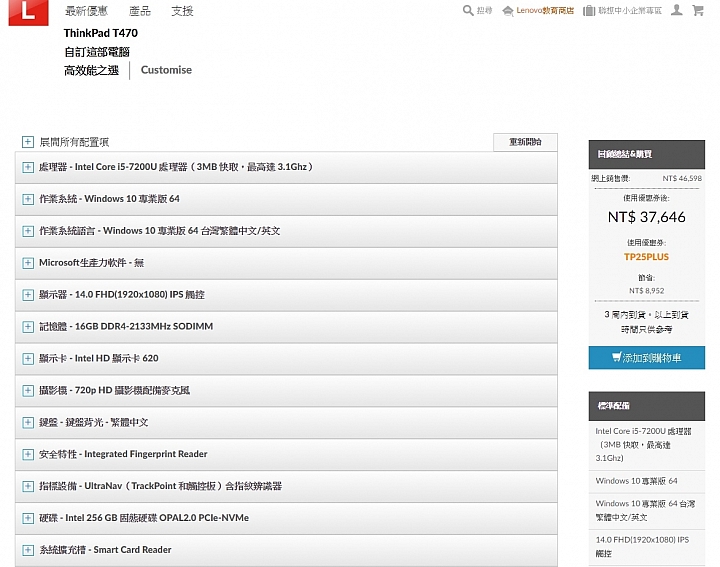The image size is (720, 567).
Task: Click the 標準配備 panel header
Action: 647,406
